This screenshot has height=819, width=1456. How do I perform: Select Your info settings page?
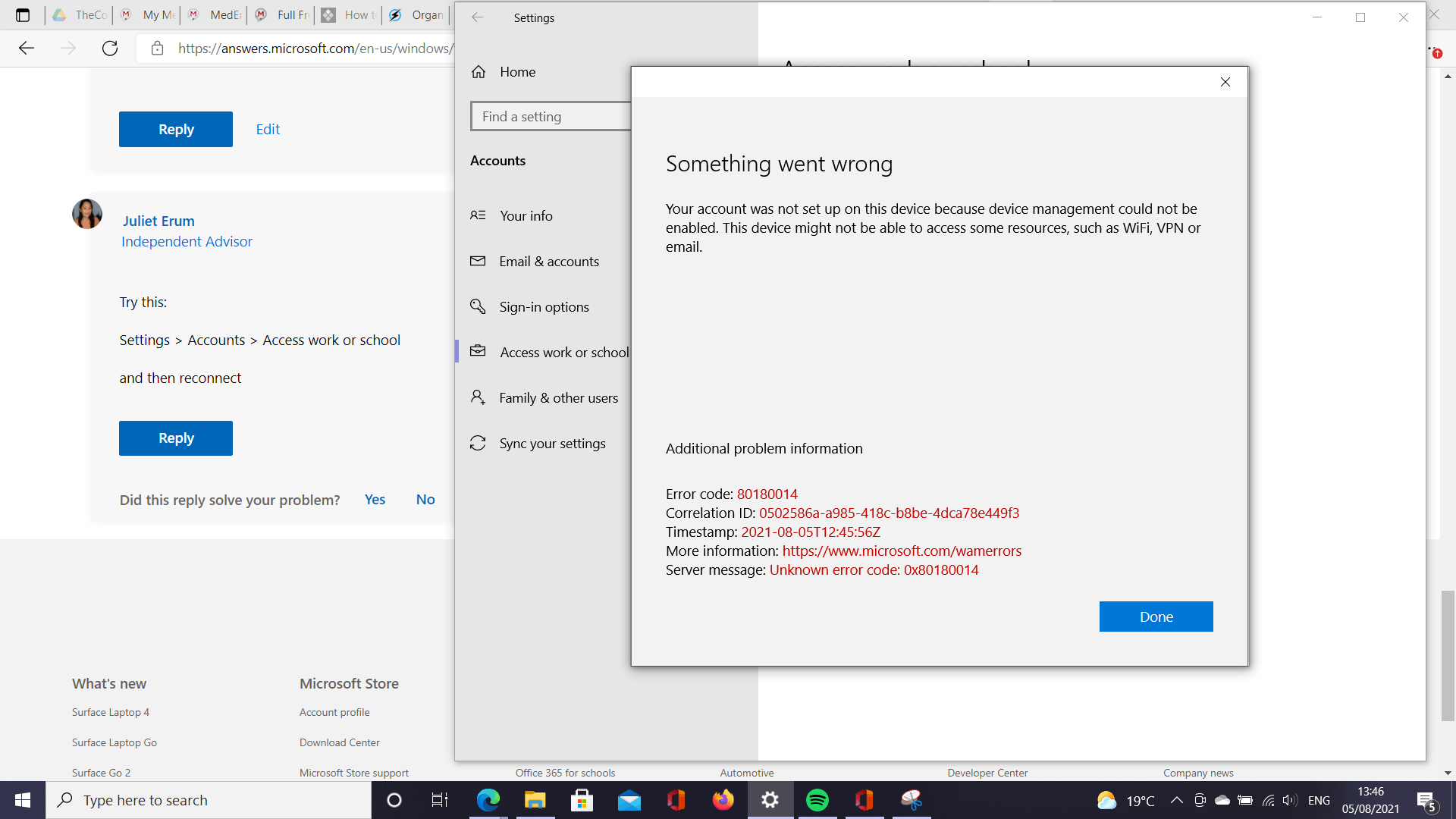[526, 216]
